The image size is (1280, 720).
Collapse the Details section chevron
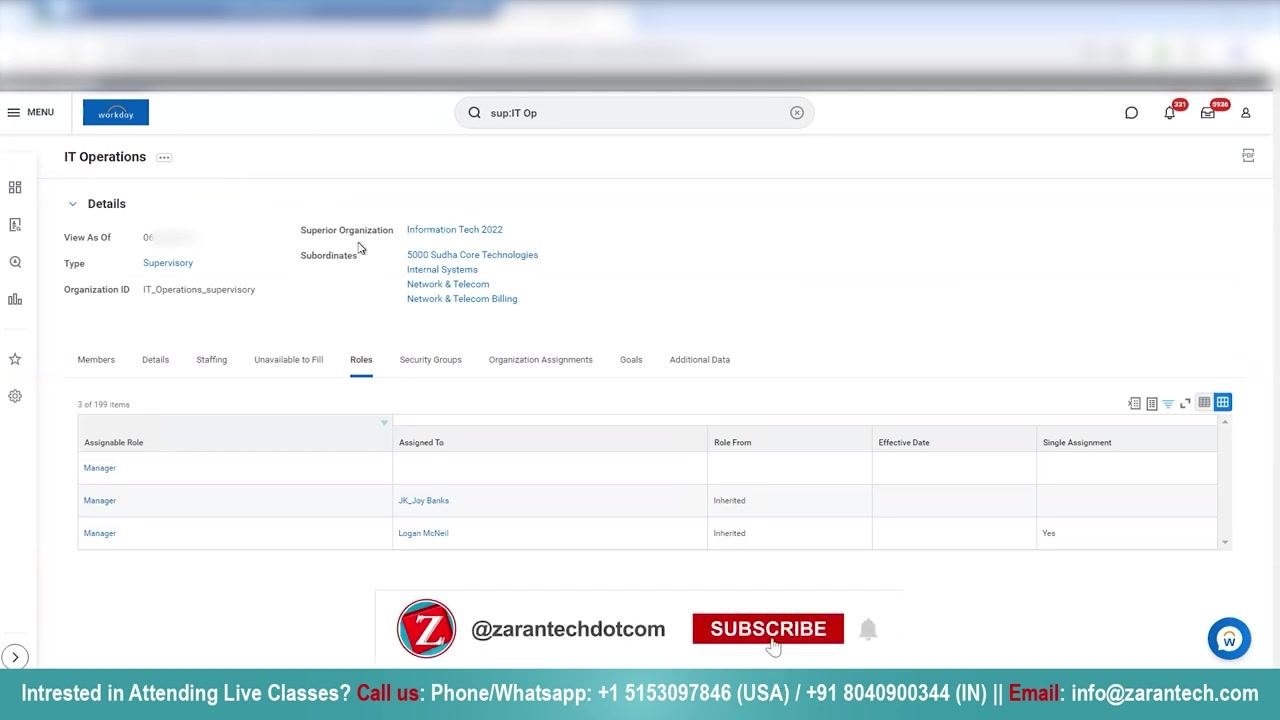pos(72,204)
